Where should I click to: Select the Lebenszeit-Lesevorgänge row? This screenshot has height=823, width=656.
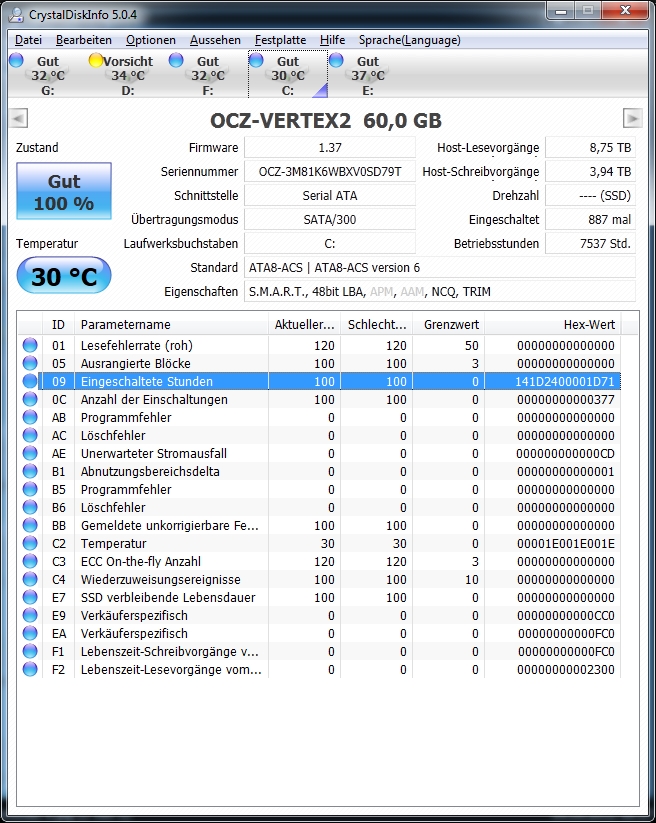coord(320,670)
